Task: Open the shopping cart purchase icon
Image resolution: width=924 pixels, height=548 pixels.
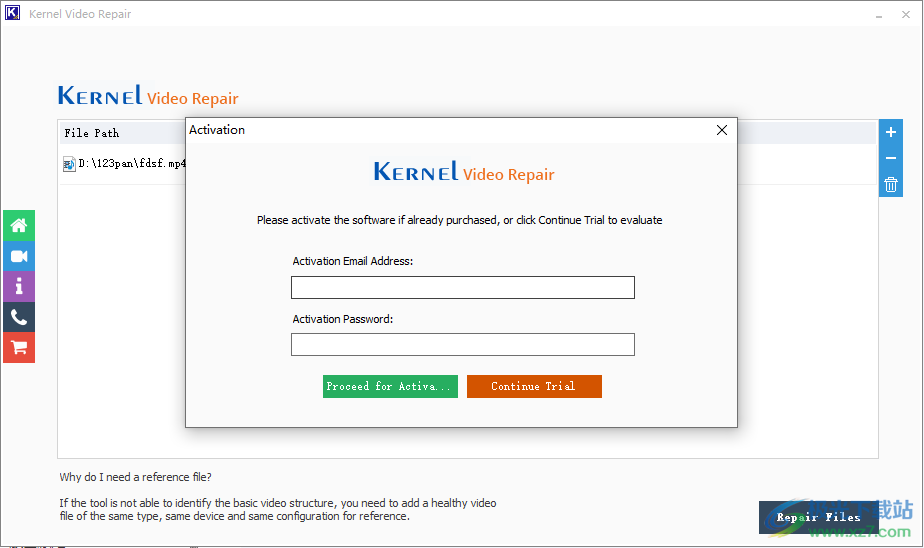Action: point(19,348)
